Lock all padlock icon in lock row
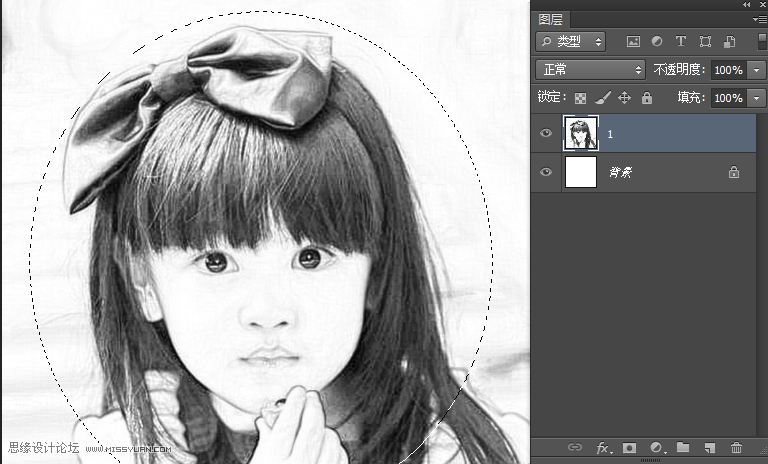This screenshot has width=768, height=464. [647, 98]
